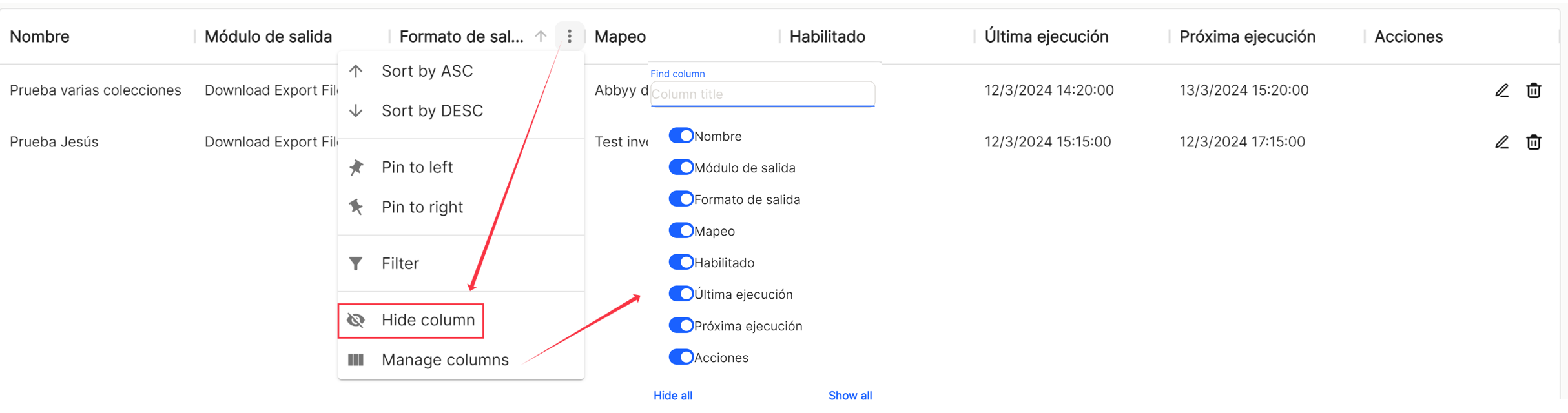The height and width of the screenshot is (413, 1568).
Task: Delete the Prueba Jesús row
Action: 1534,142
